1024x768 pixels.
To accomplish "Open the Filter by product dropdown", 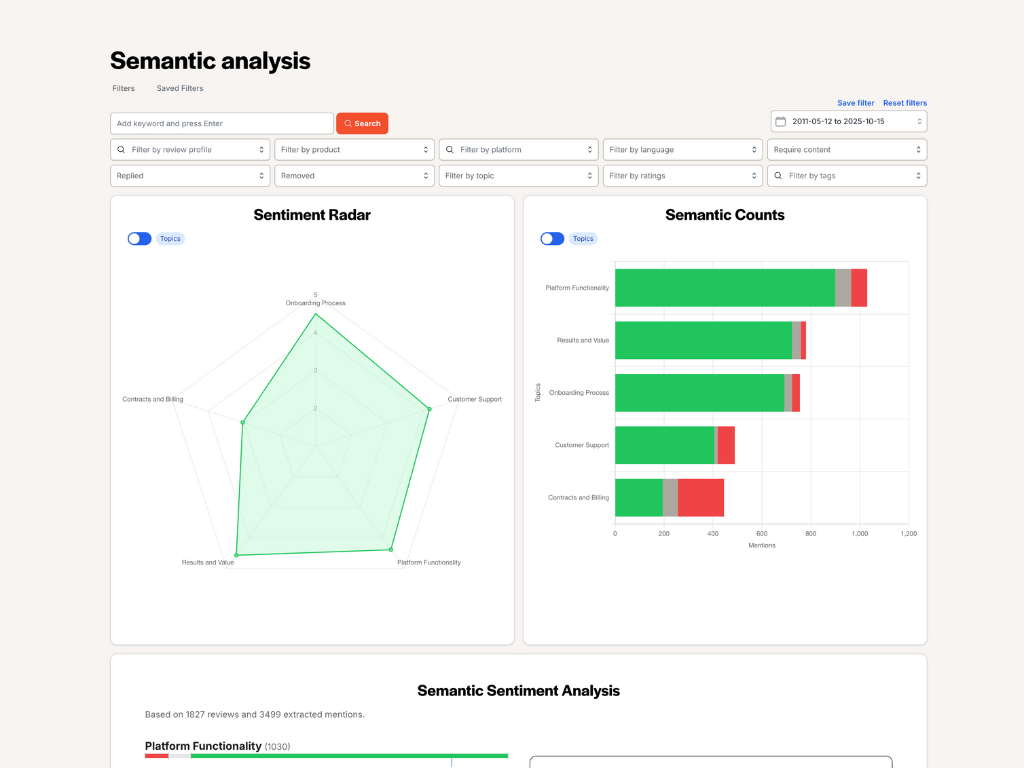I will pos(355,150).
